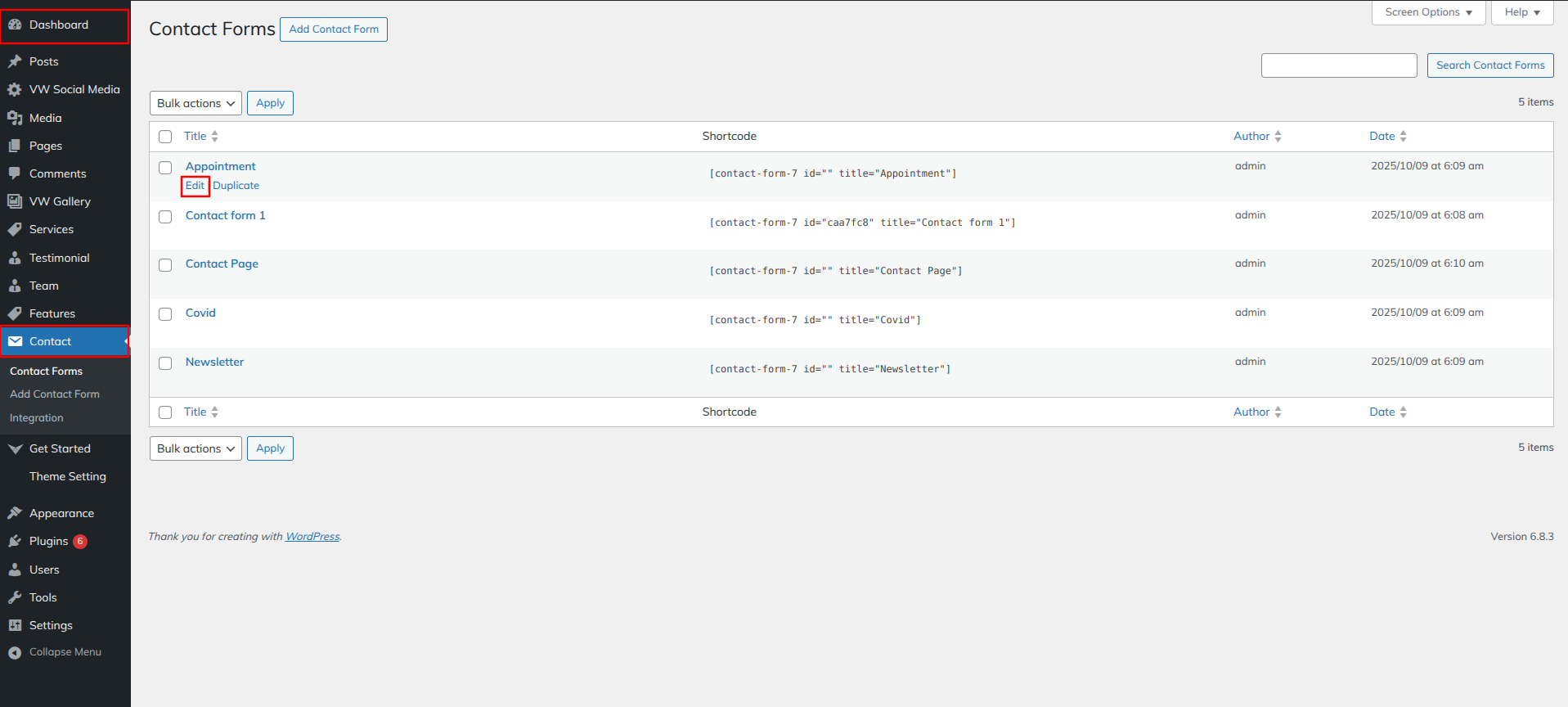Select the Newsletter form checkbox
The width and height of the screenshot is (1568, 707).
coord(165,363)
